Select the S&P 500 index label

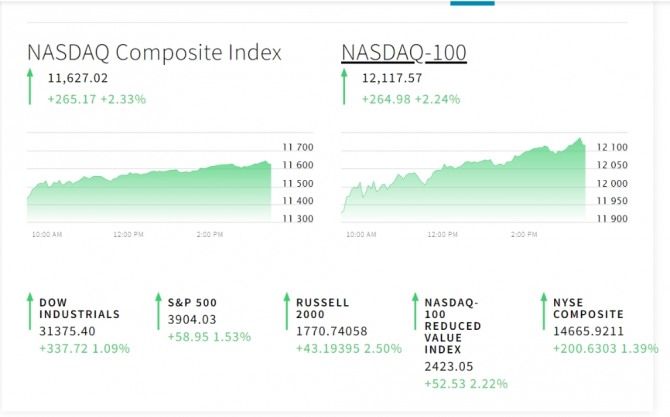coord(192,302)
